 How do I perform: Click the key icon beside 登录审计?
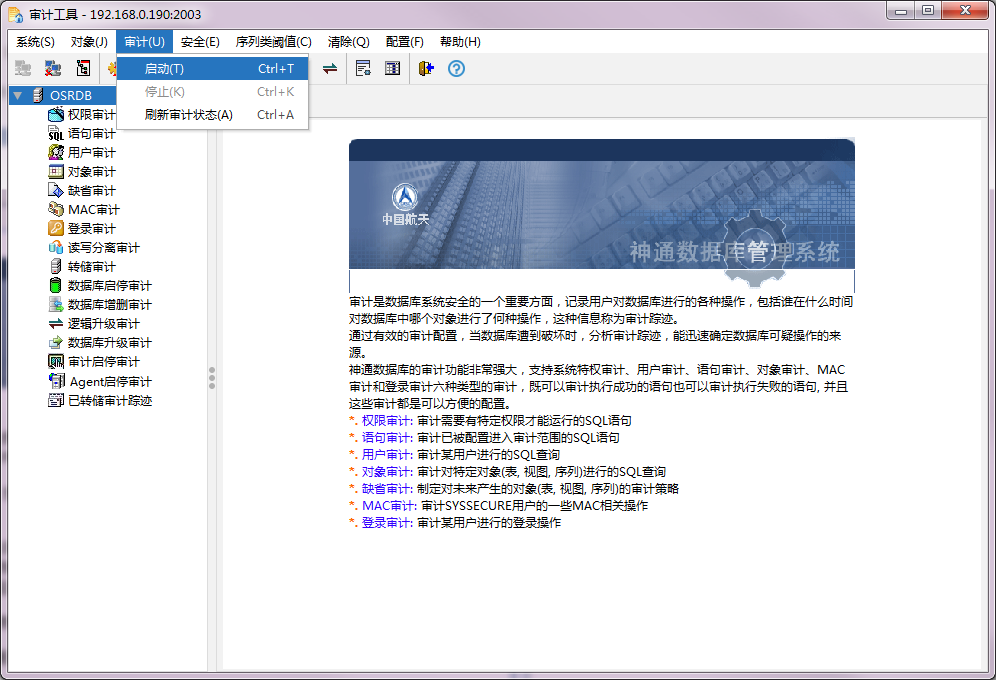point(56,229)
